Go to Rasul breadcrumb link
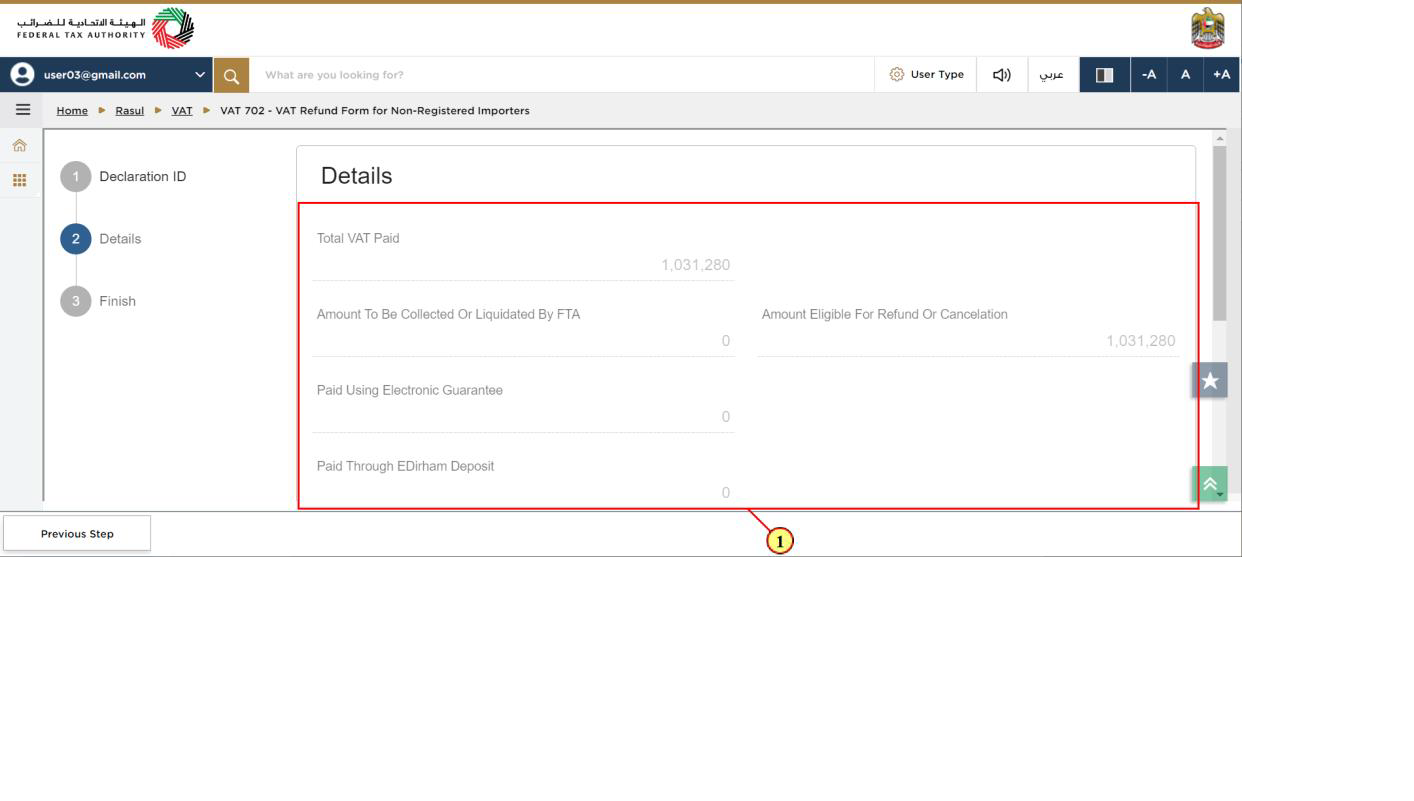Image resolution: width=1414 pixels, height=801 pixels. pos(129,111)
